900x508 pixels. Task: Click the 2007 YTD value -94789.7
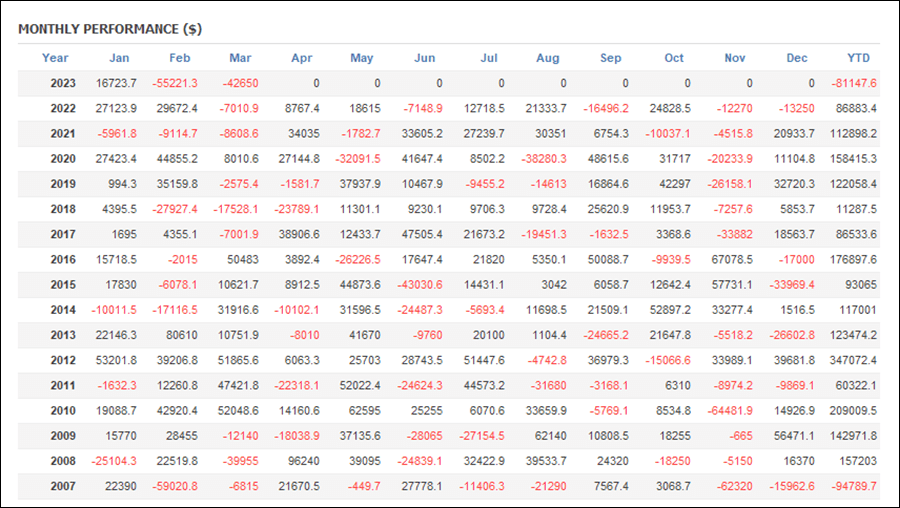tap(854, 486)
